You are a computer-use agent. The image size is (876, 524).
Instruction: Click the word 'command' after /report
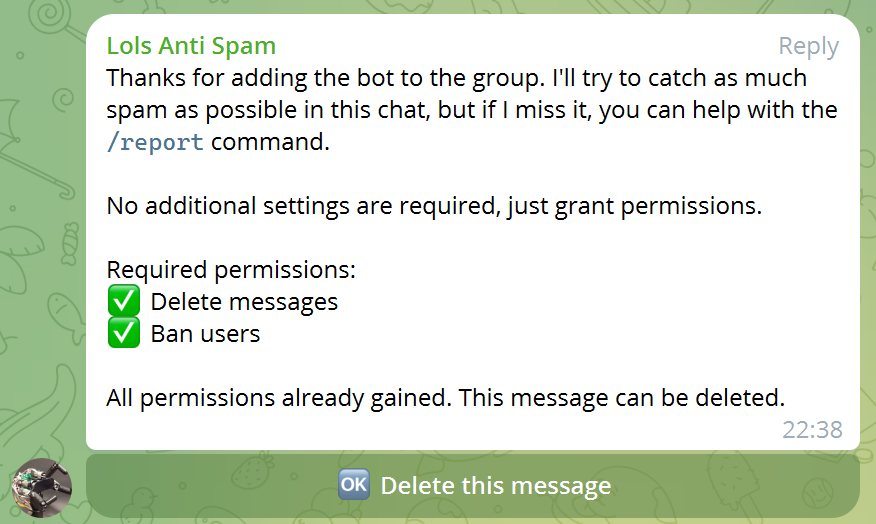(269, 142)
